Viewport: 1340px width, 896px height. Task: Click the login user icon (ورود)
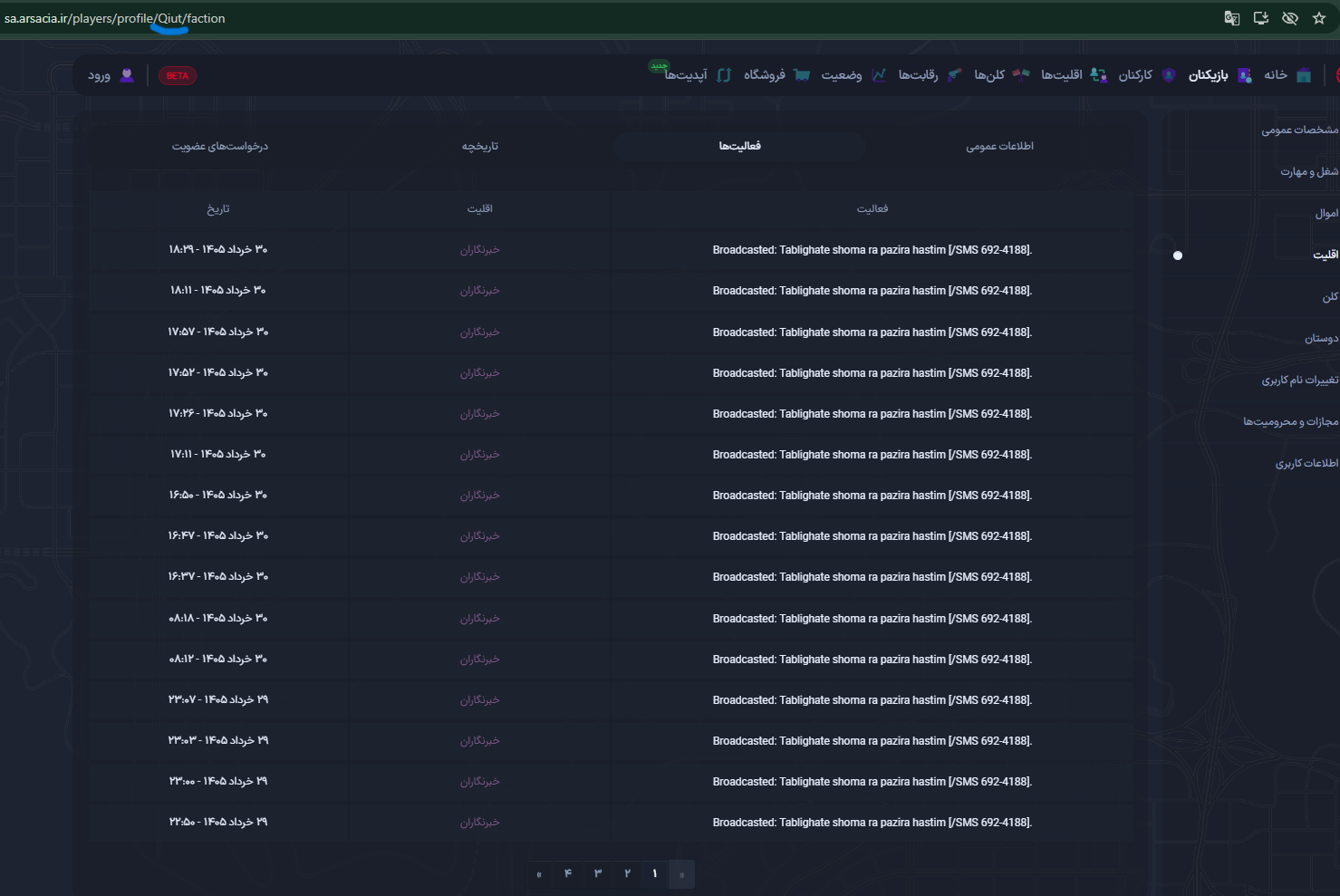click(x=127, y=75)
